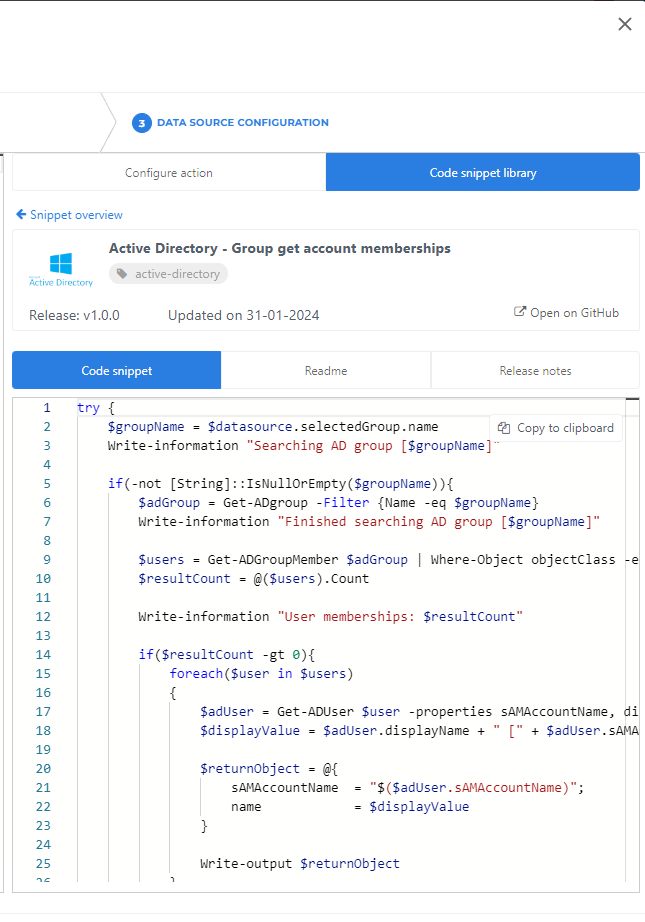Click the tag icon in the active-directory chip

pos(122,273)
